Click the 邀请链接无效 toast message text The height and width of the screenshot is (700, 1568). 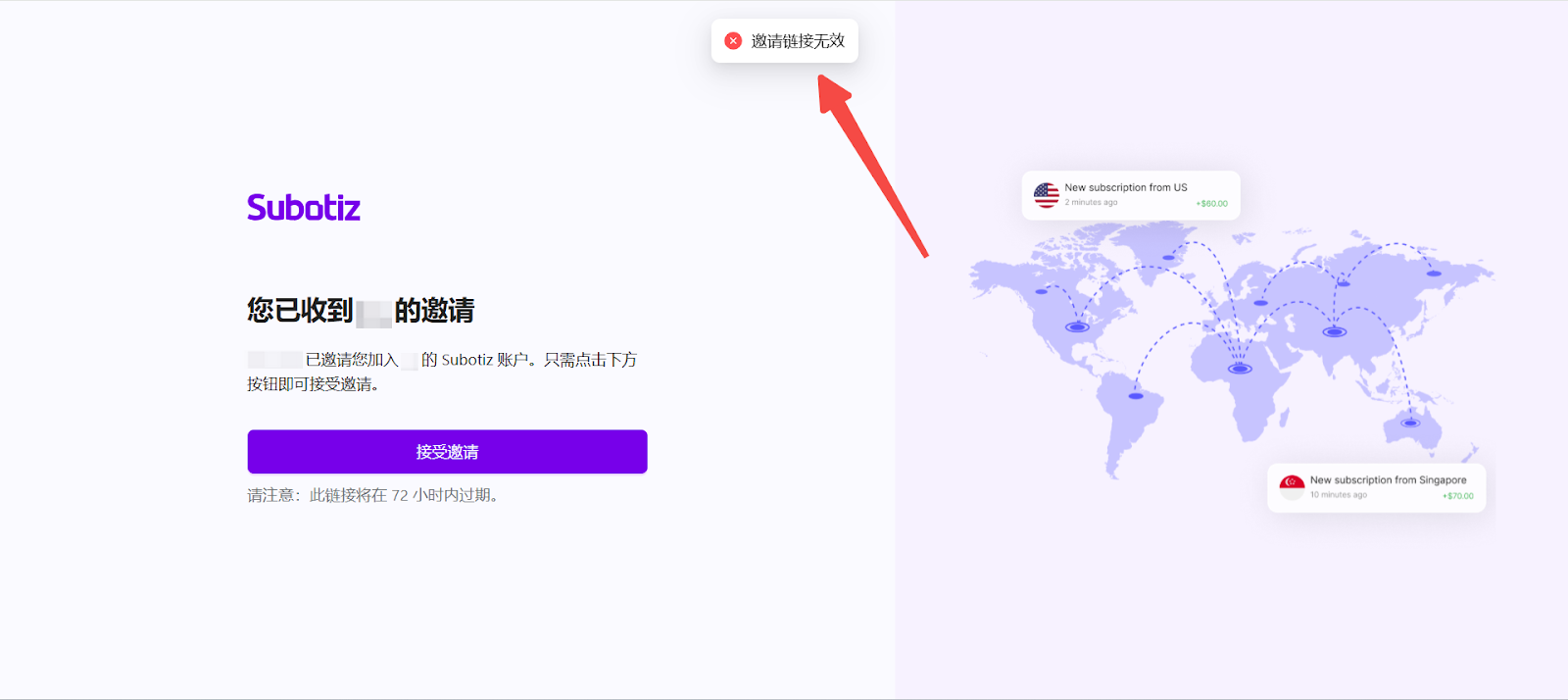coord(797,41)
